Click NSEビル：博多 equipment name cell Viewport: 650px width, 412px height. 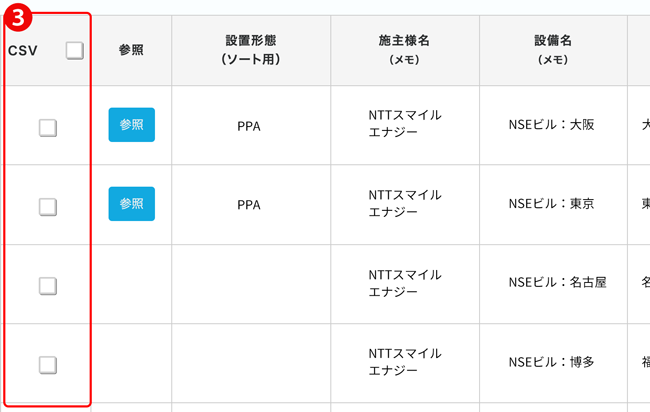point(552,362)
